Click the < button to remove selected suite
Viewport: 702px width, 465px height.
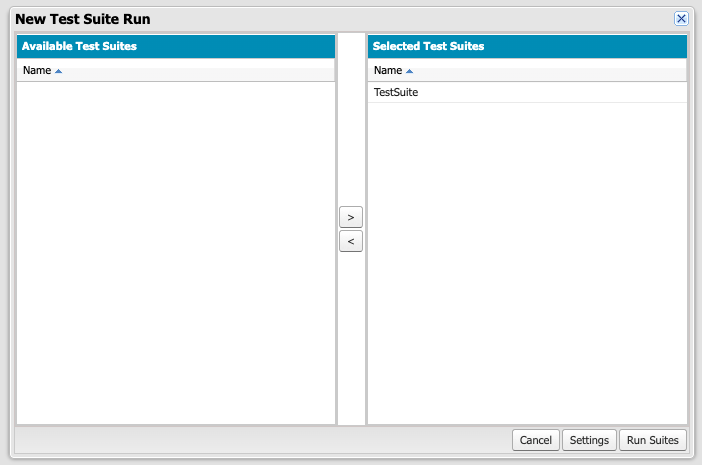coord(351,241)
